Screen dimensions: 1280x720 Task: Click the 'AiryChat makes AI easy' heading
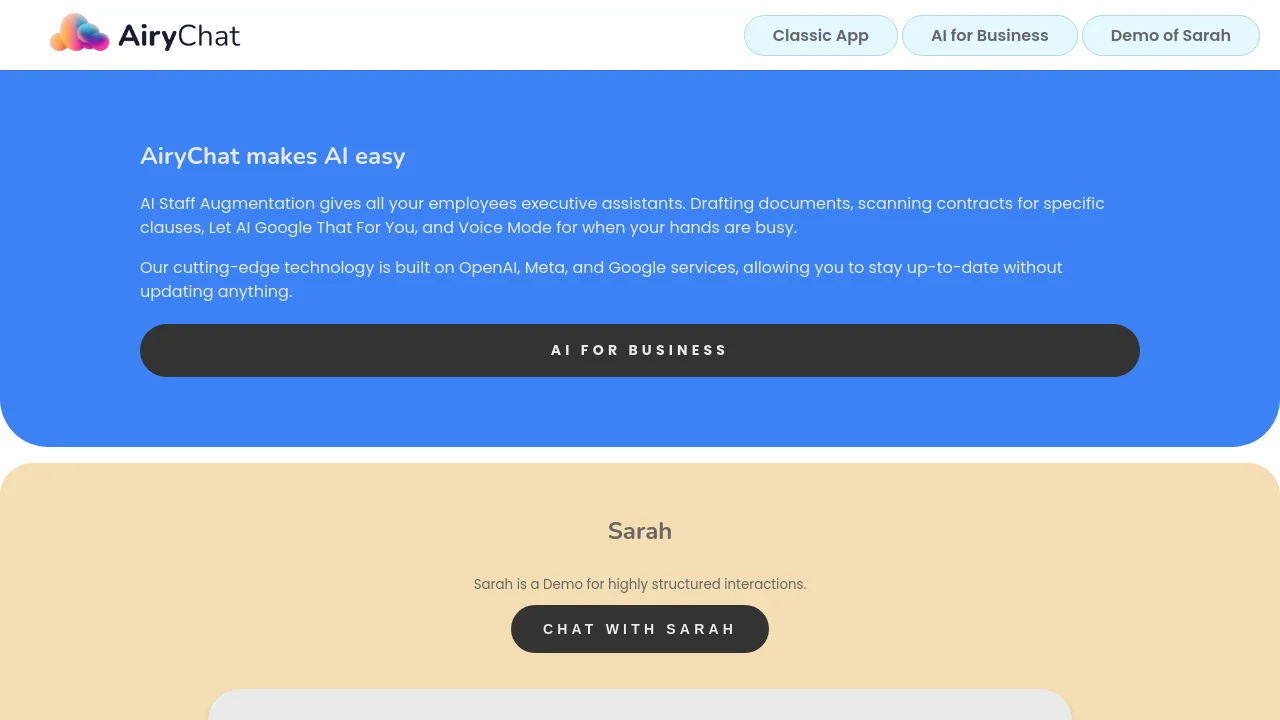coord(273,156)
